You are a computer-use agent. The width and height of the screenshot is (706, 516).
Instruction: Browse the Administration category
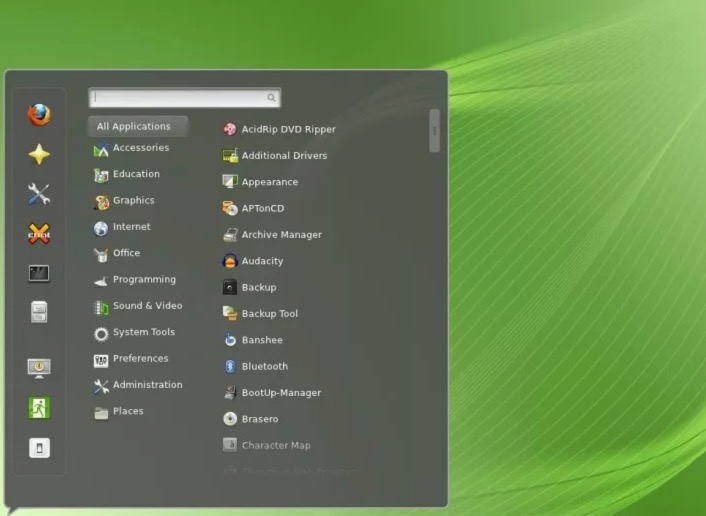138,385
